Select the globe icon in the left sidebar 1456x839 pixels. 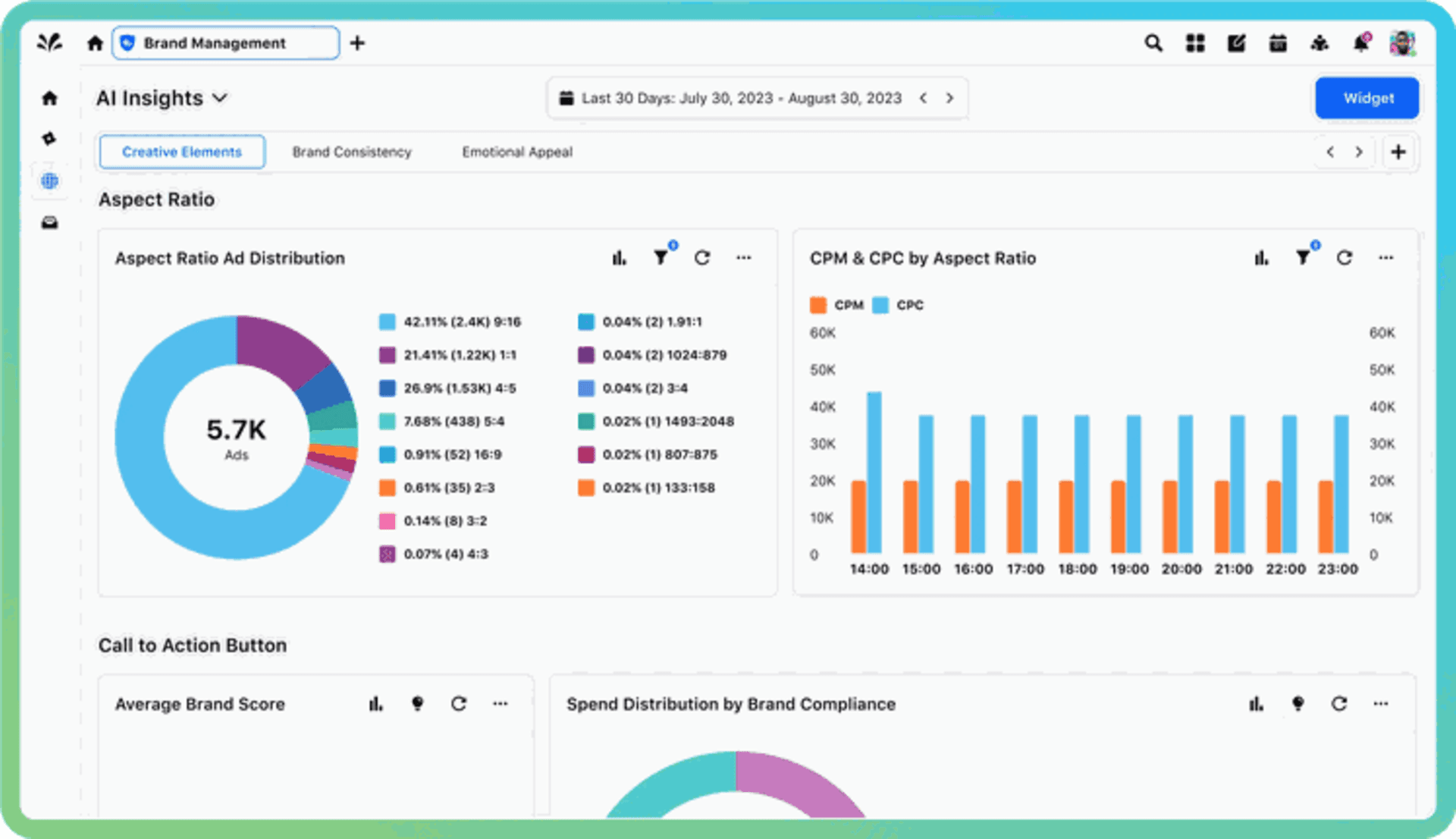(49, 181)
